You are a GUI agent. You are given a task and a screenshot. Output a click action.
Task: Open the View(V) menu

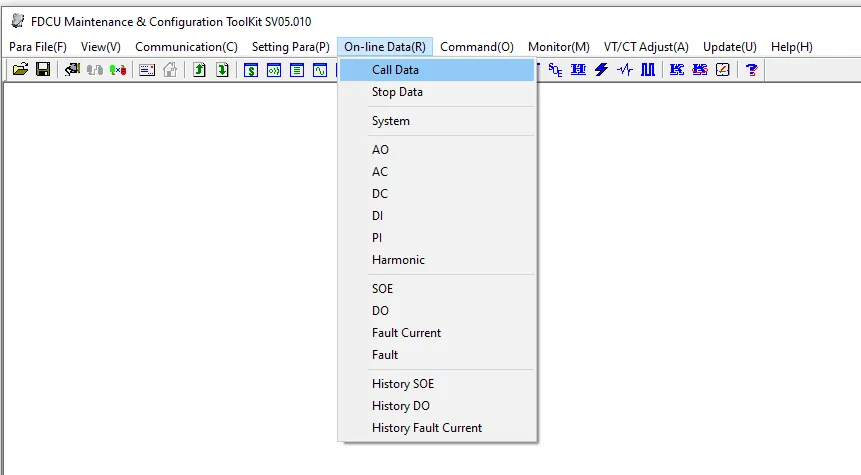point(100,47)
